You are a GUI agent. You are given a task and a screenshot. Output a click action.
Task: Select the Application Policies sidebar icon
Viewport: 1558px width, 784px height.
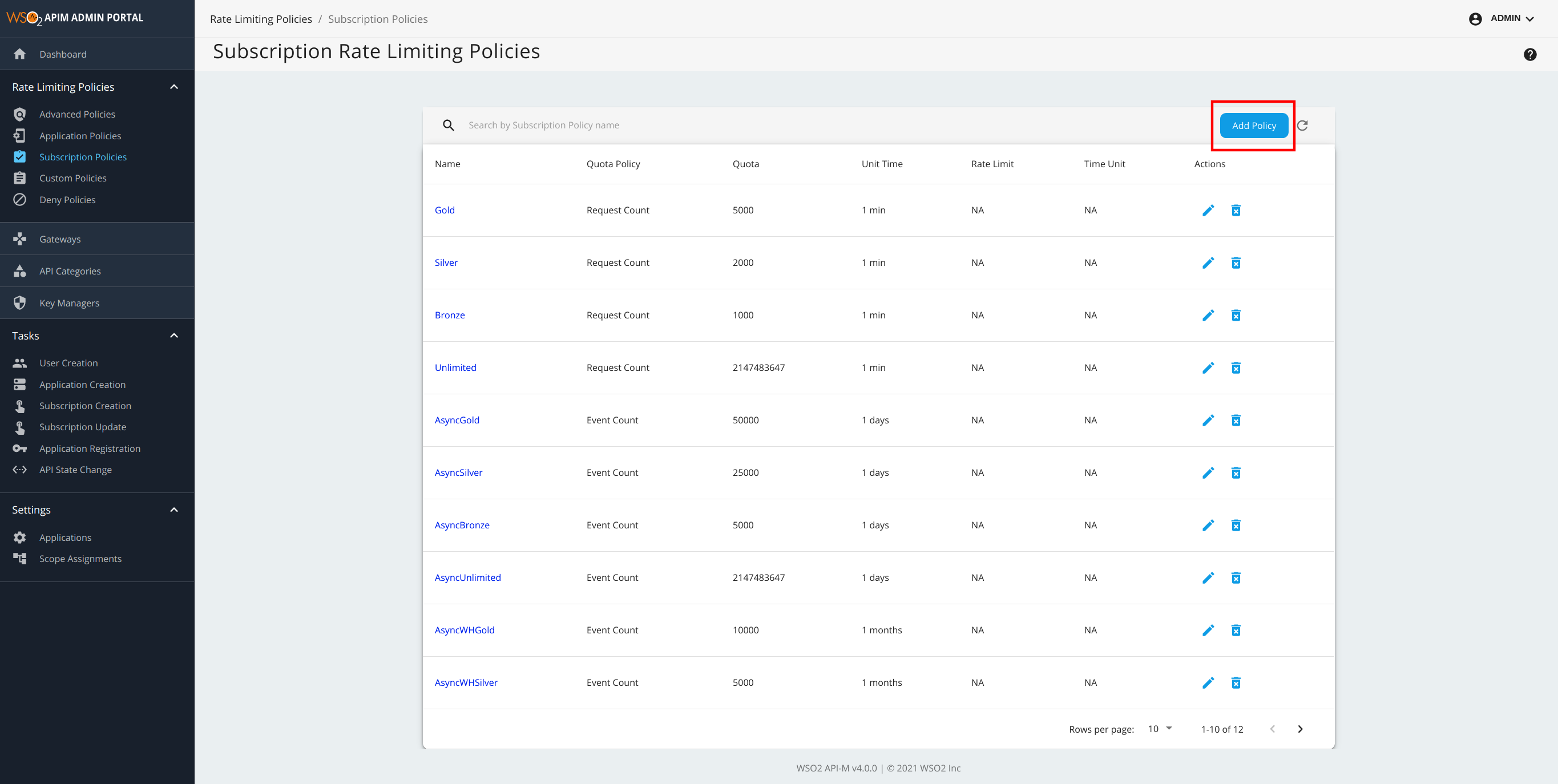click(20, 135)
